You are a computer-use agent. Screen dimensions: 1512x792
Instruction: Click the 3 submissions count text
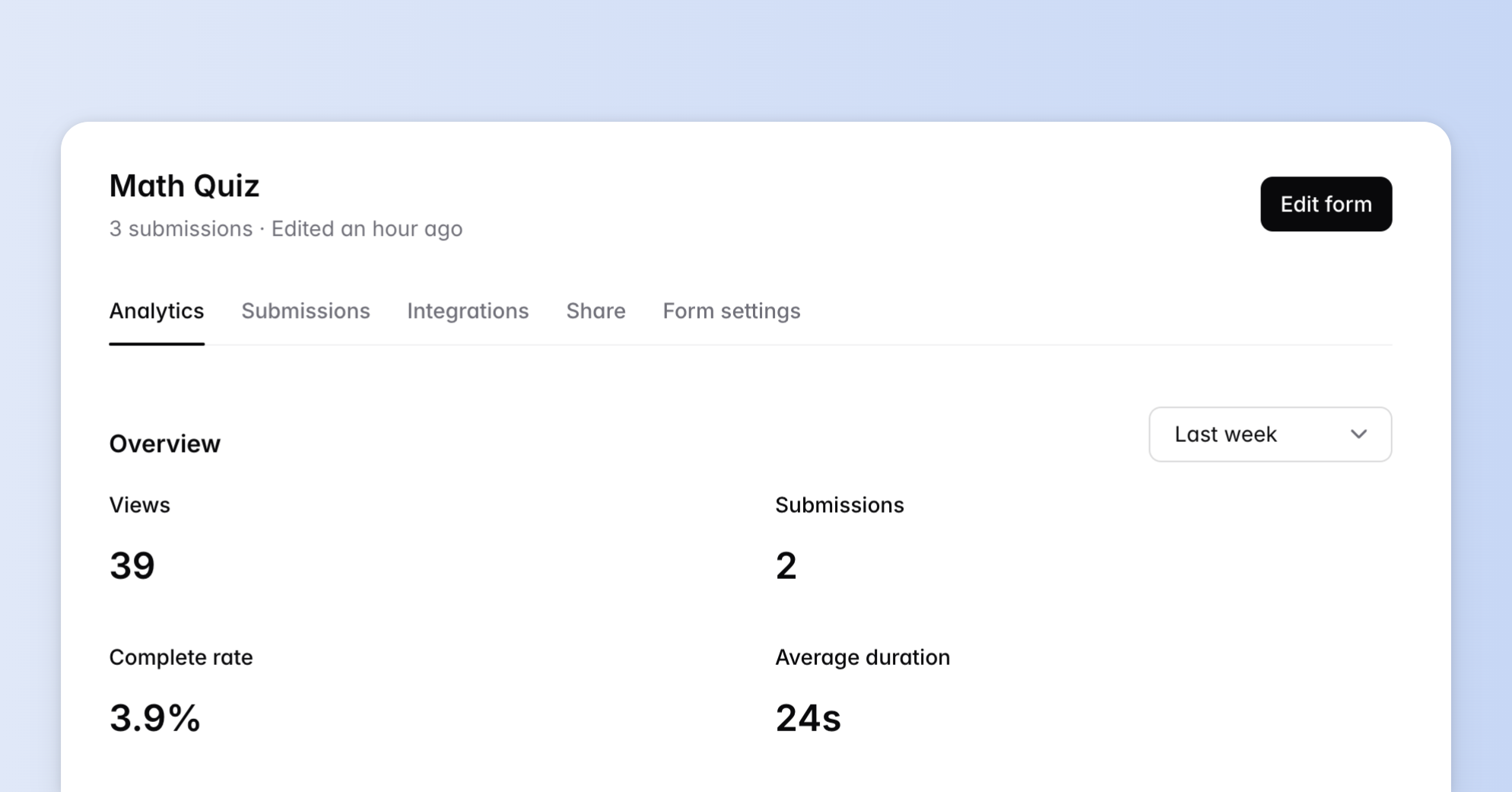[180, 228]
